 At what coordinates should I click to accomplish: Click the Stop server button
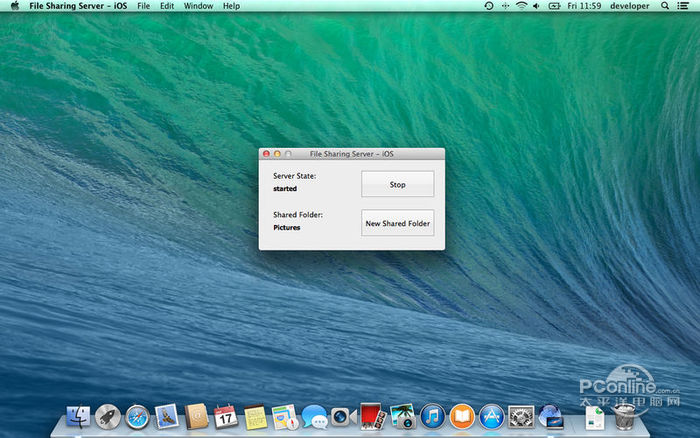397,184
